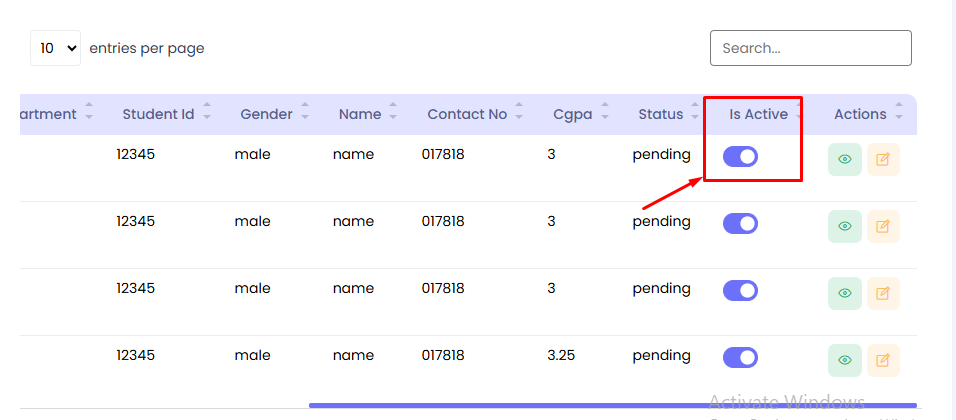956x420 pixels.
Task: Toggle Is Active switch in first row
Action: tap(740, 156)
